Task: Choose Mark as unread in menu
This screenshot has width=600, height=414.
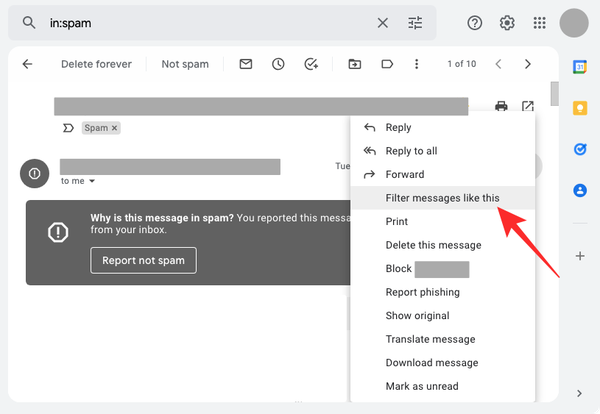Action: click(442, 386)
